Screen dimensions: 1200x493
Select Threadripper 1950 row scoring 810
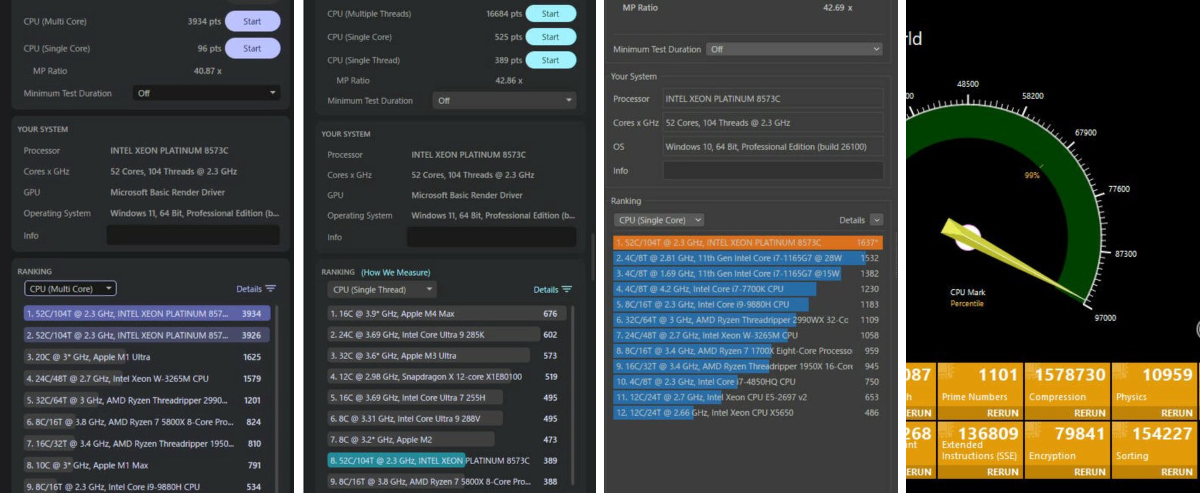pyautogui.click(x=147, y=443)
